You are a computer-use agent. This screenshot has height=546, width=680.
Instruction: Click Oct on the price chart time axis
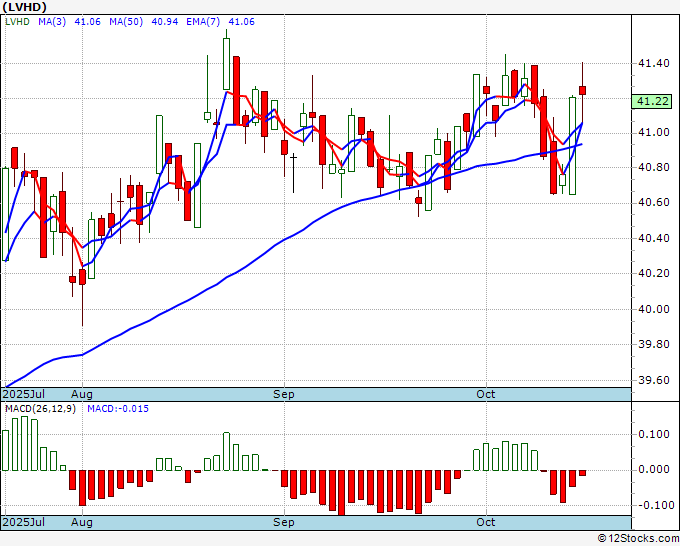(485, 394)
